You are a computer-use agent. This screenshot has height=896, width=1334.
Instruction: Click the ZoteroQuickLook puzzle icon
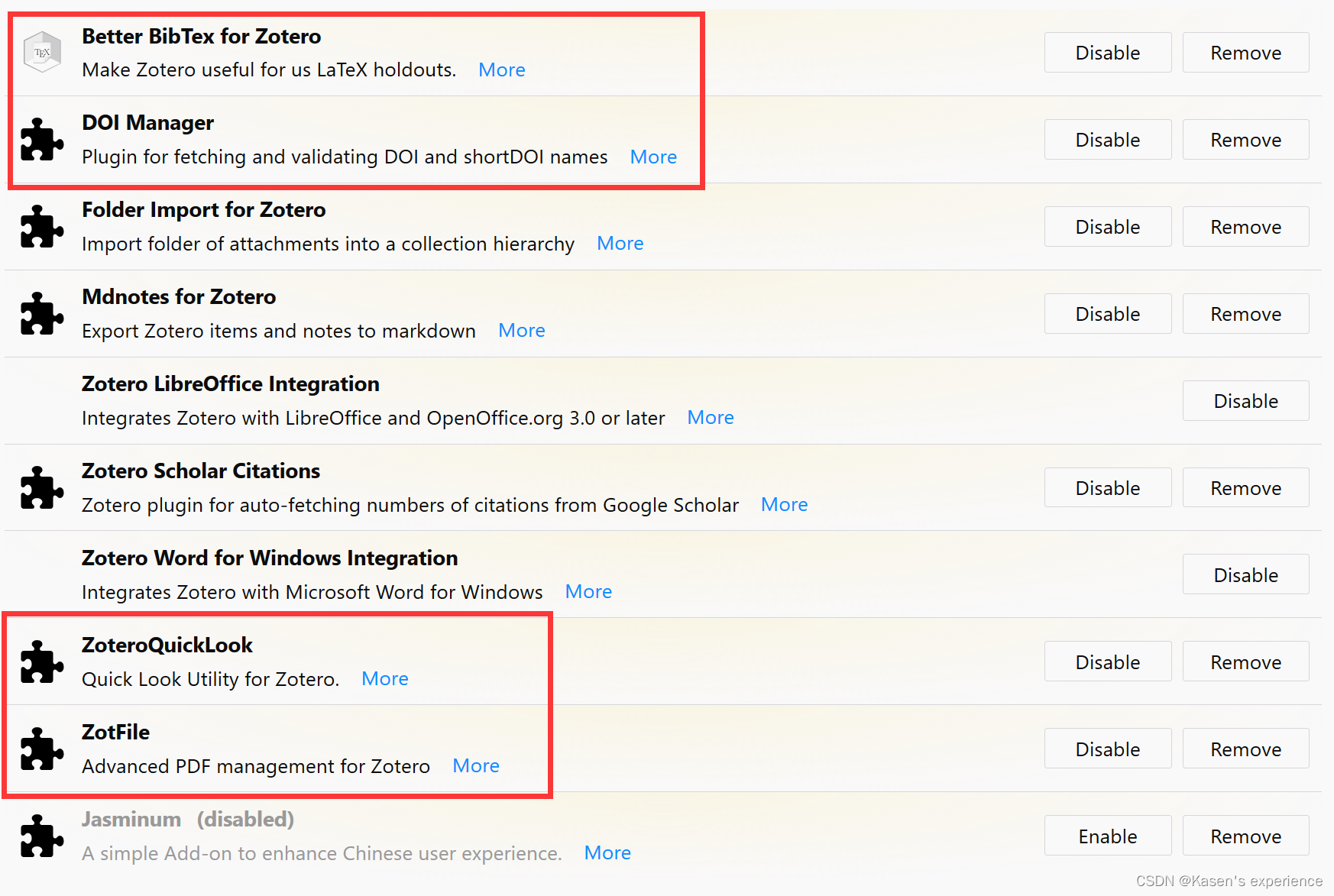(x=42, y=661)
